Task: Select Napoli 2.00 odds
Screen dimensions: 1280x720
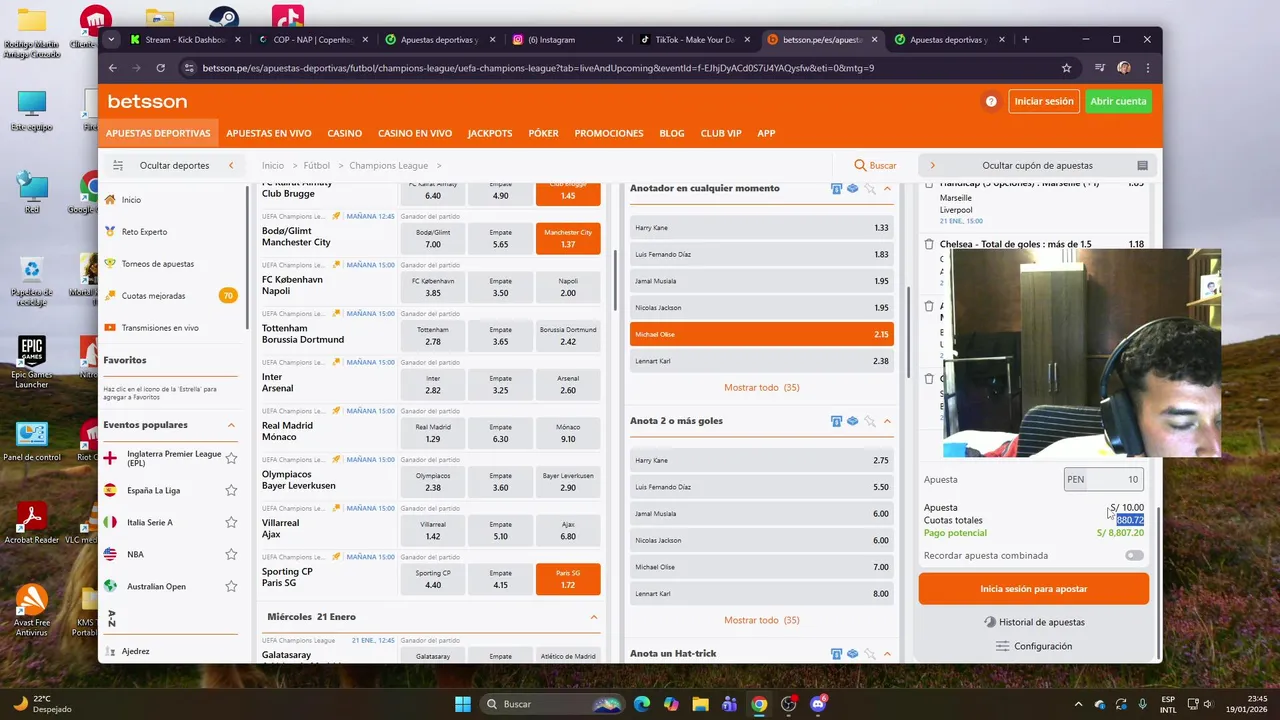Action: [x=568, y=287]
